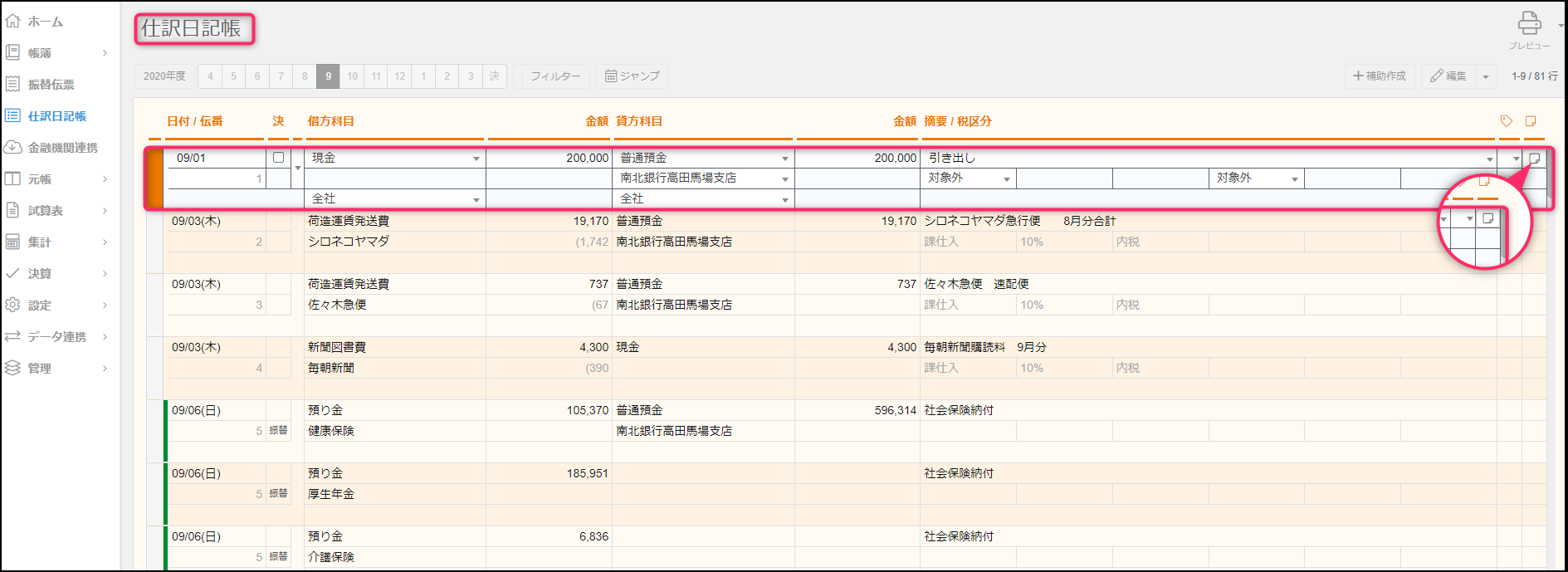This screenshot has height=572, width=1568.
Task: Open the 引き出し description dropdown
Action: coord(1490,159)
